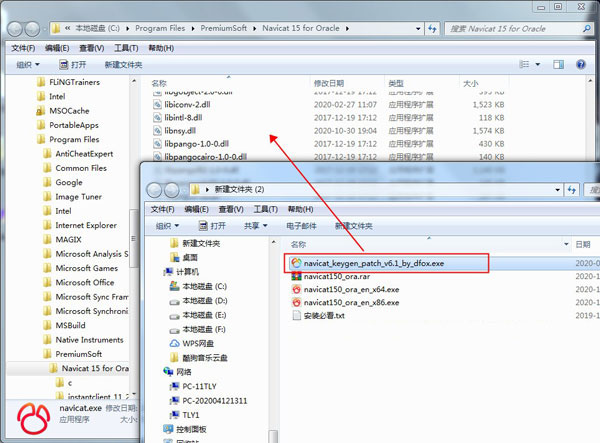The width and height of the screenshot is (600, 443).
Task: Select FLiNGTrainers folder in back window tree
Action: click(x=74, y=82)
